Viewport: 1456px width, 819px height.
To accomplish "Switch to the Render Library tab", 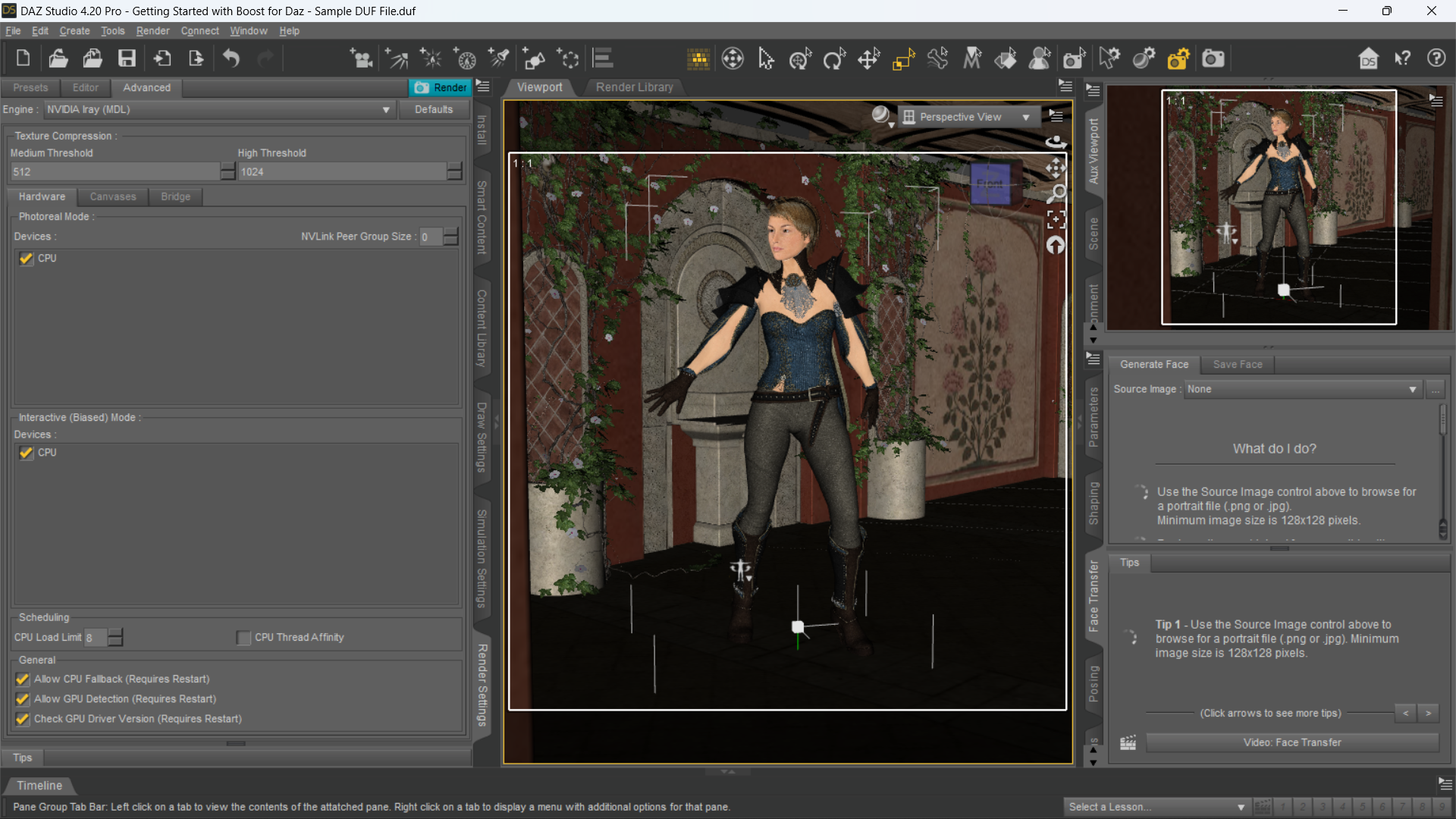I will [634, 87].
